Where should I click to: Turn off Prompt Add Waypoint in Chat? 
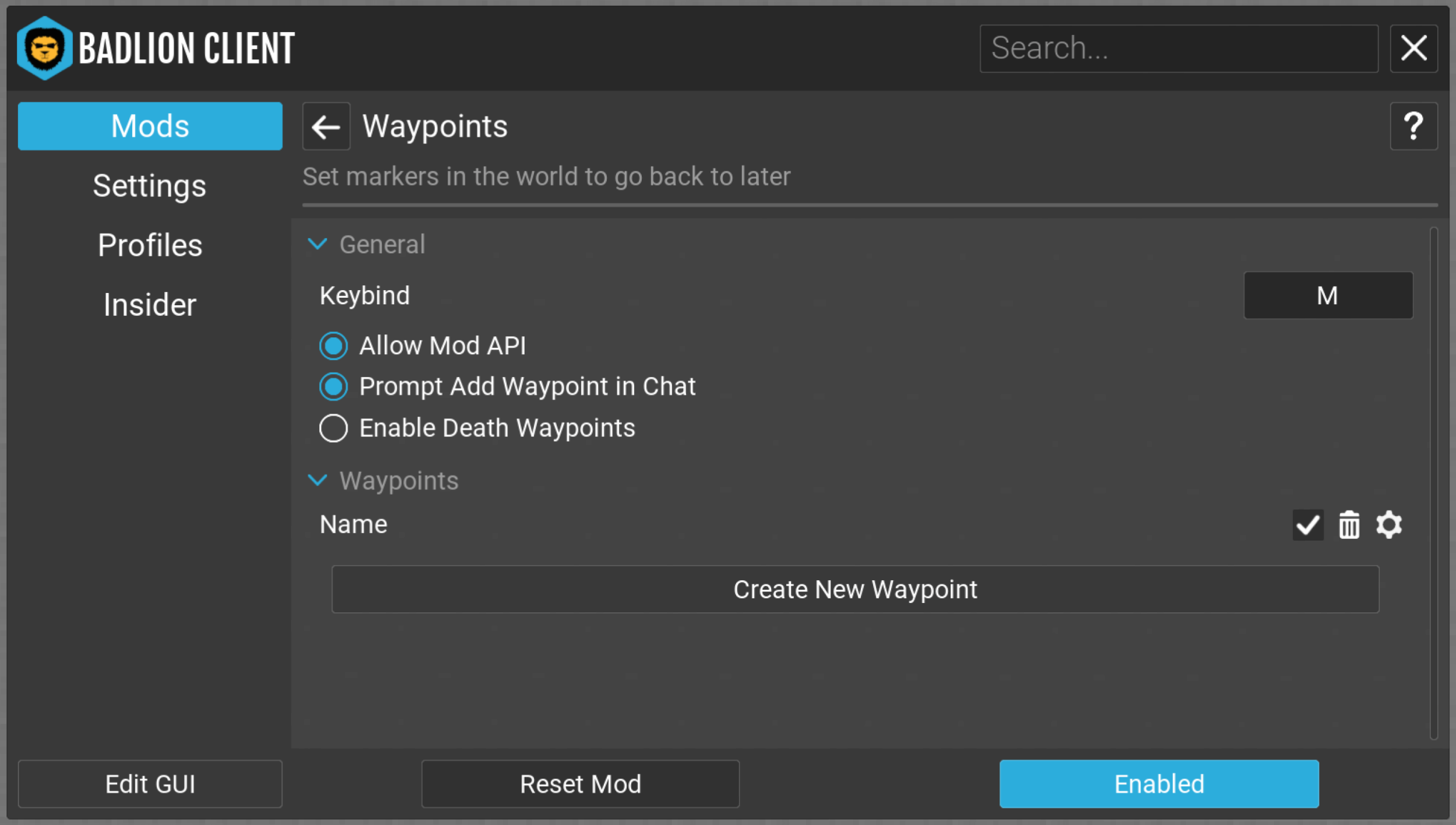tap(333, 387)
